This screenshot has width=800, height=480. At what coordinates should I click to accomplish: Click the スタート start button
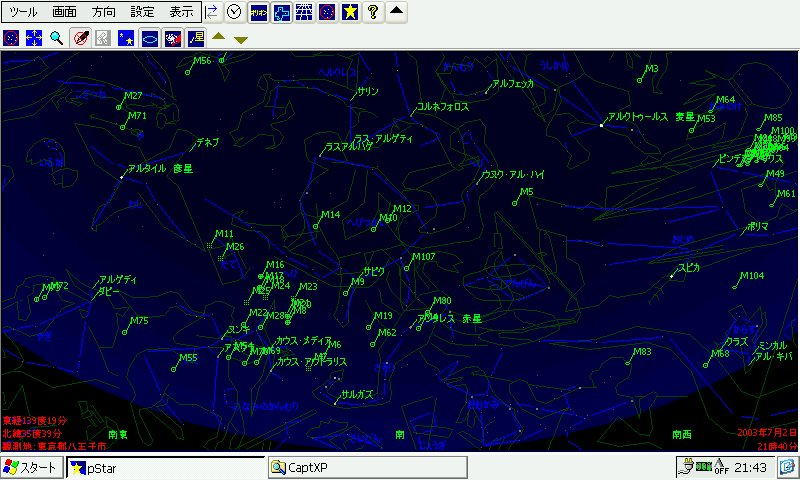pyautogui.click(x=32, y=467)
